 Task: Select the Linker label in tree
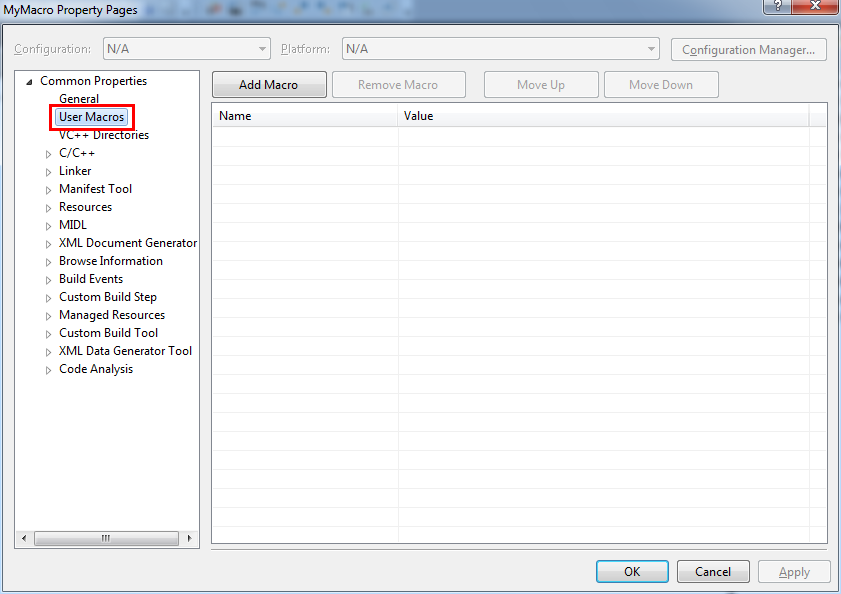pyautogui.click(x=75, y=171)
